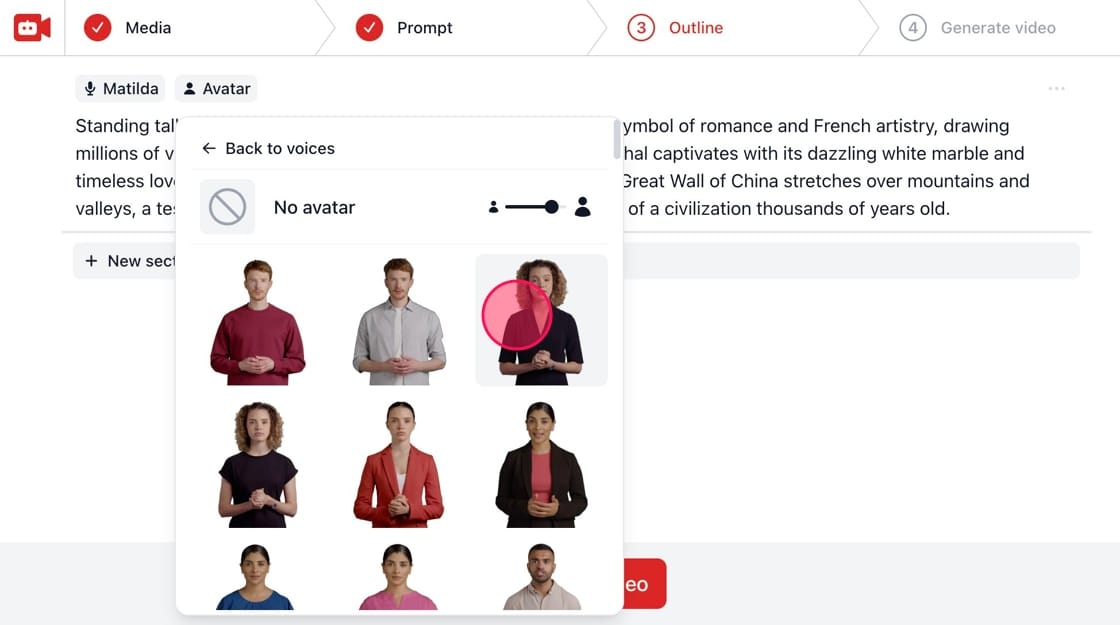Click the small person icon beside size slider
This screenshot has width=1120, height=625.
pos(493,207)
